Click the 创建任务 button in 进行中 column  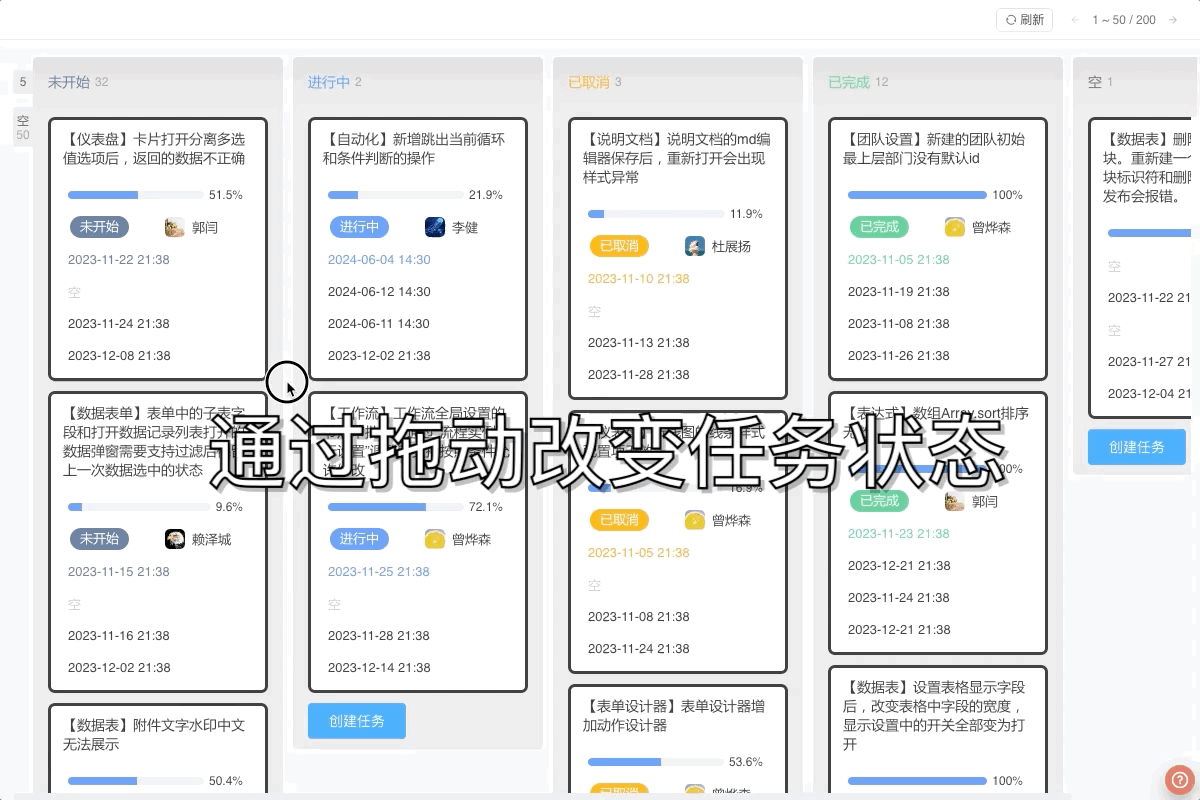[357, 720]
